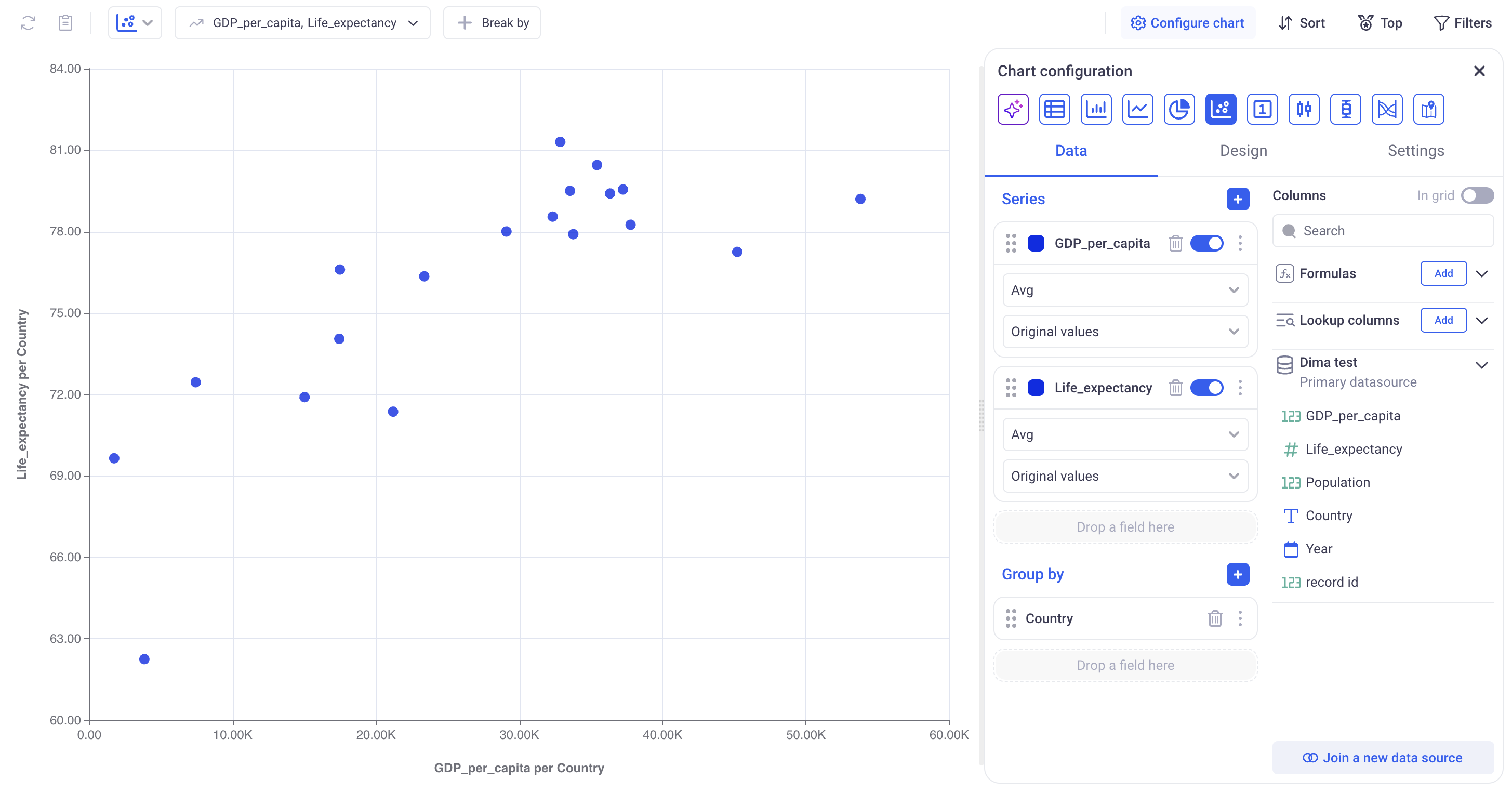
Task: Switch to the Design tab
Action: point(1243,151)
